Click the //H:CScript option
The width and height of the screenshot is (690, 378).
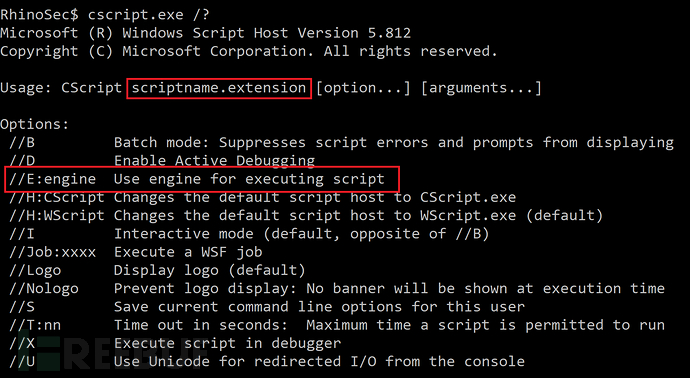click(x=57, y=197)
